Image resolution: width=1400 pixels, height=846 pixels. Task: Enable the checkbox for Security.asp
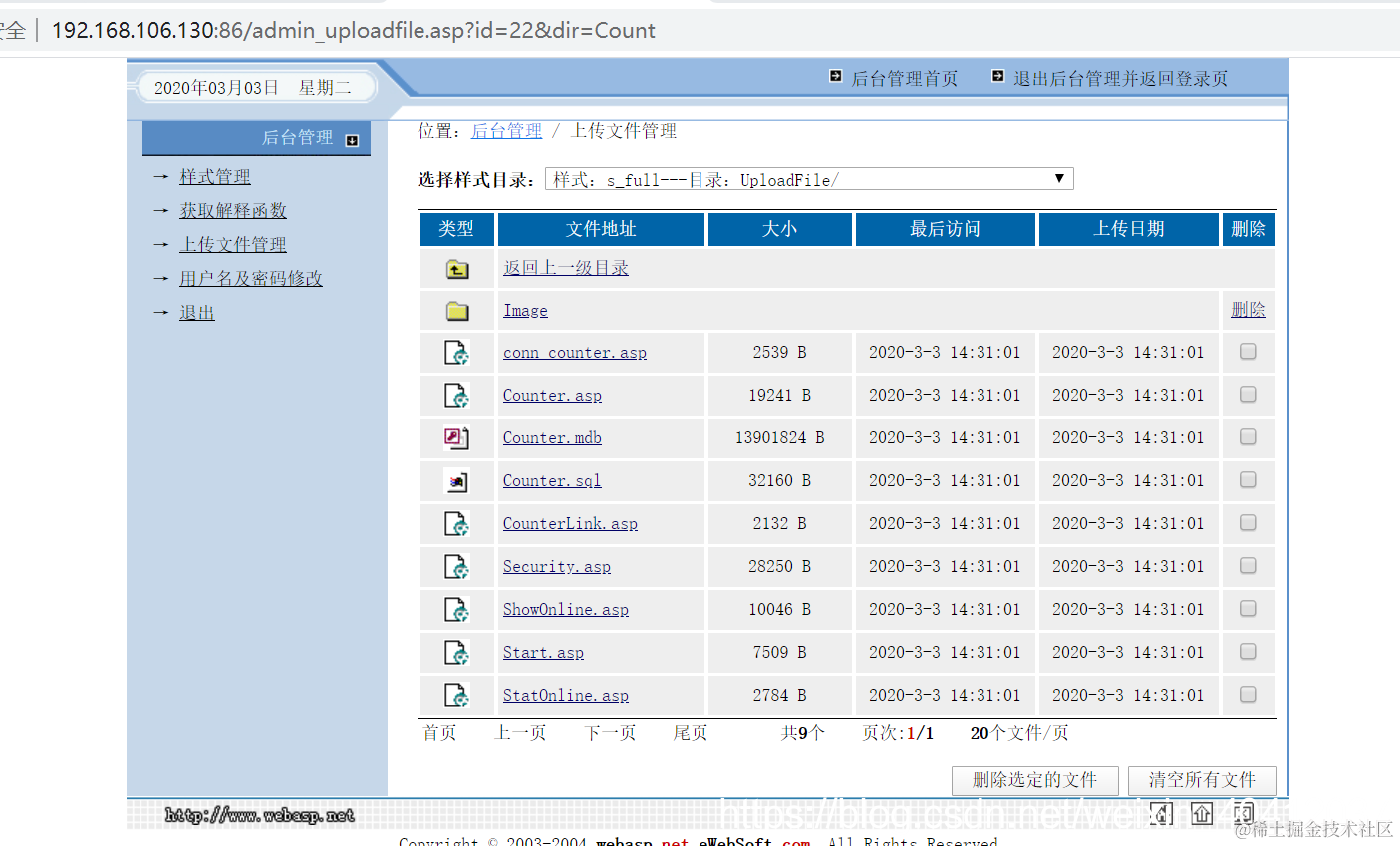(x=1248, y=566)
